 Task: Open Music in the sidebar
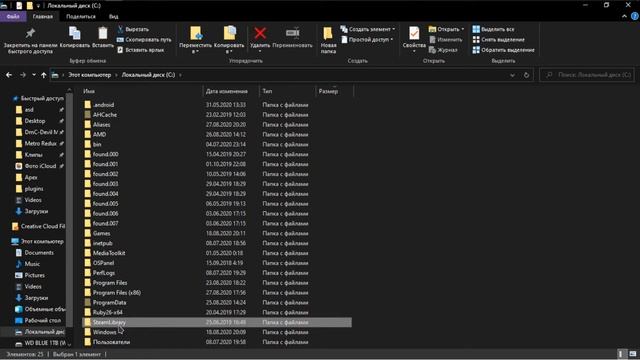click(32, 264)
